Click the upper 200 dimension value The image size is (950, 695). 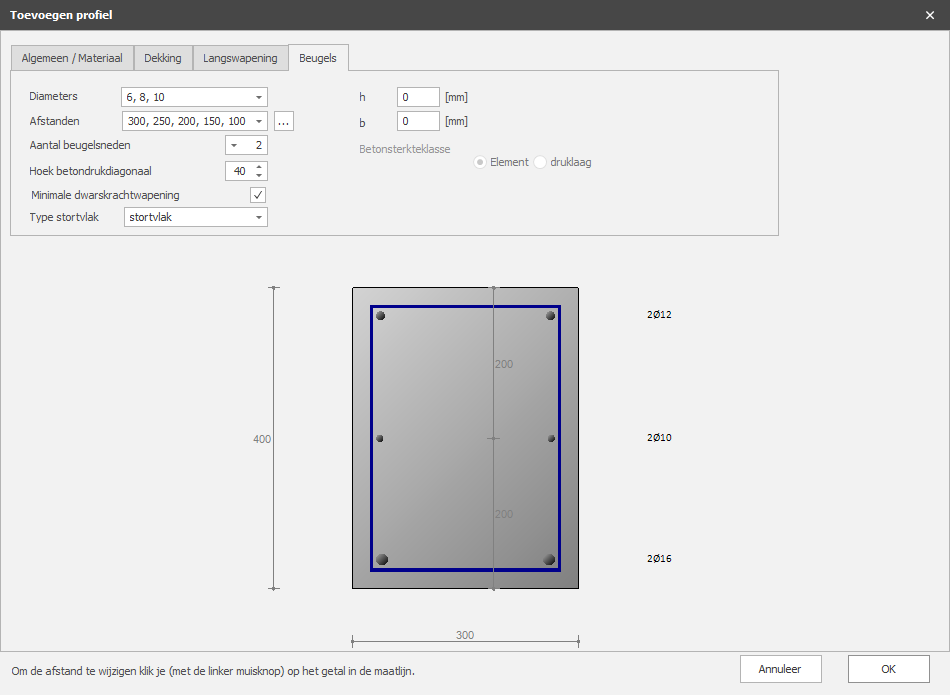point(504,364)
